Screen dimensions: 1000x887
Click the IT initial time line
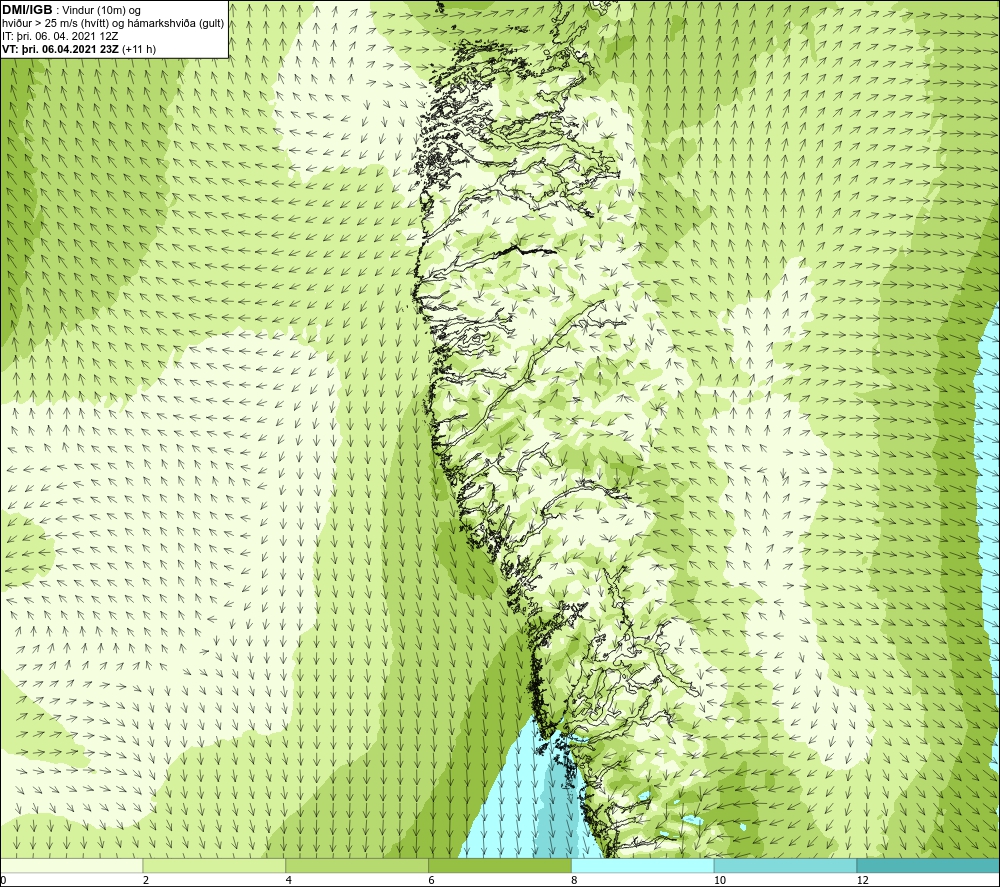[x=60, y=36]
